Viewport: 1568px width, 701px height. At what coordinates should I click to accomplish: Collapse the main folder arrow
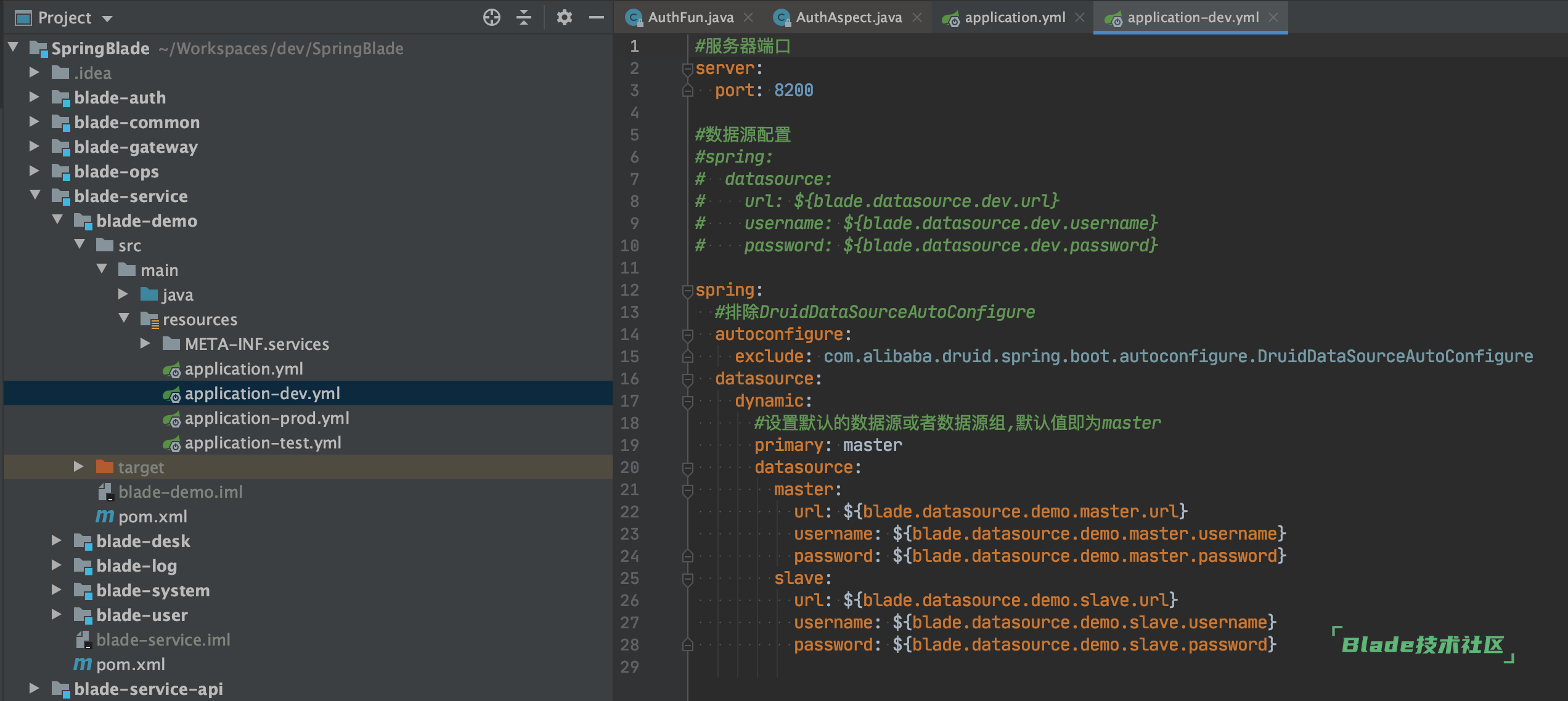(x=102, y=269)
